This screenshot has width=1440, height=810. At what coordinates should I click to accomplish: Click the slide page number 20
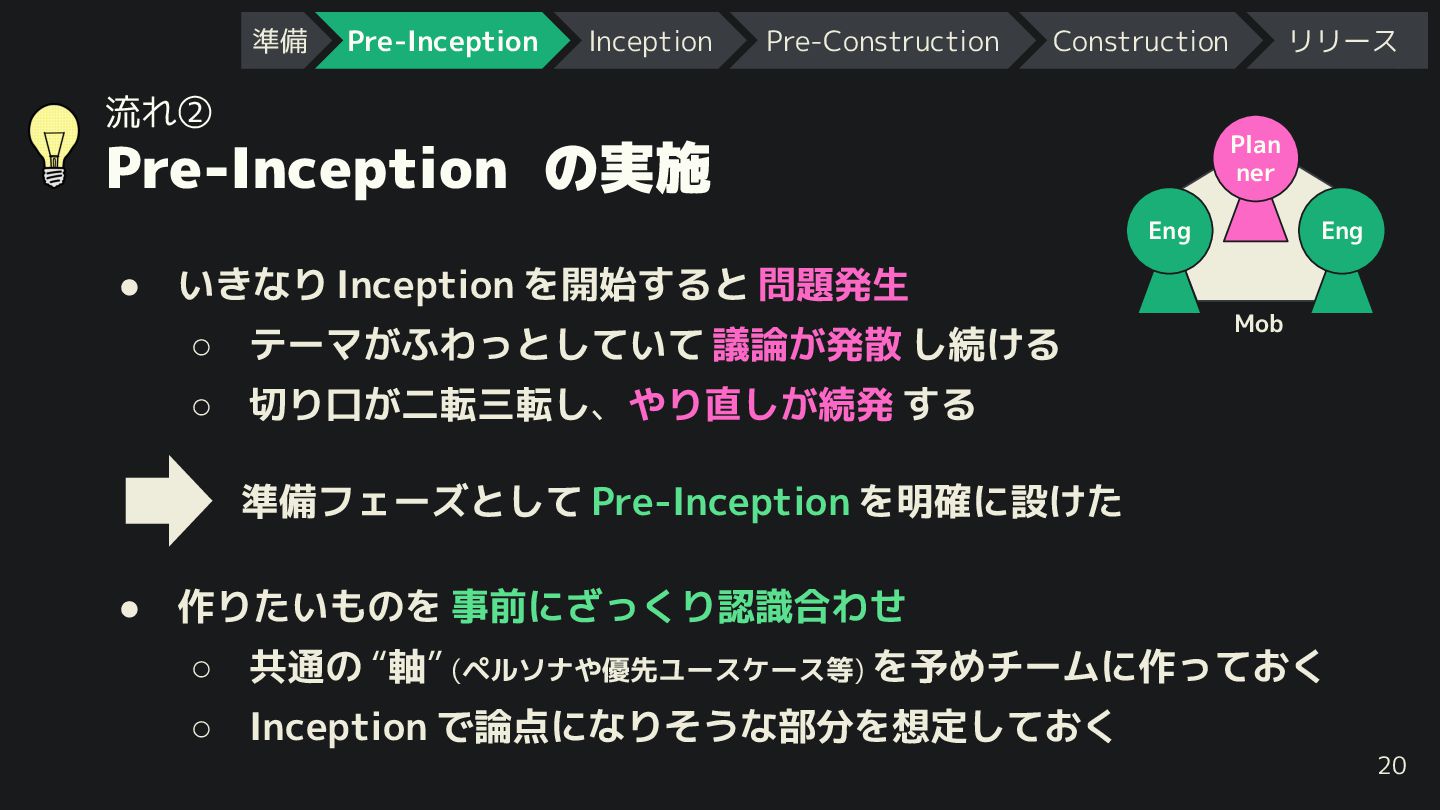(1391, 766)
